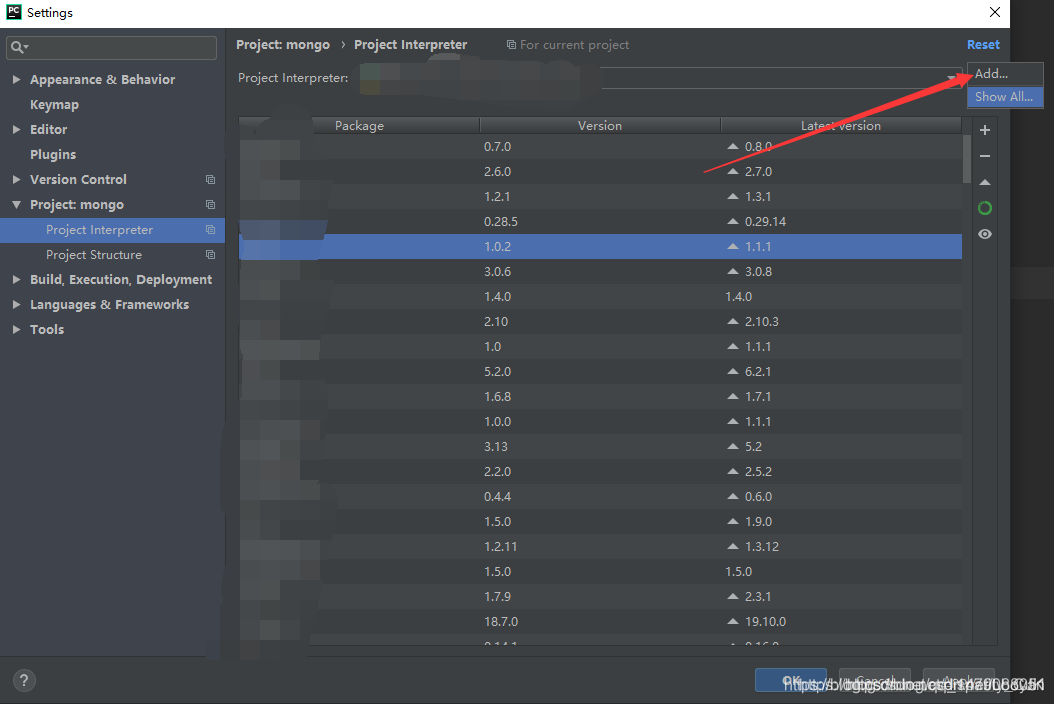Click the plus icon to install a package

pos(985,130)
